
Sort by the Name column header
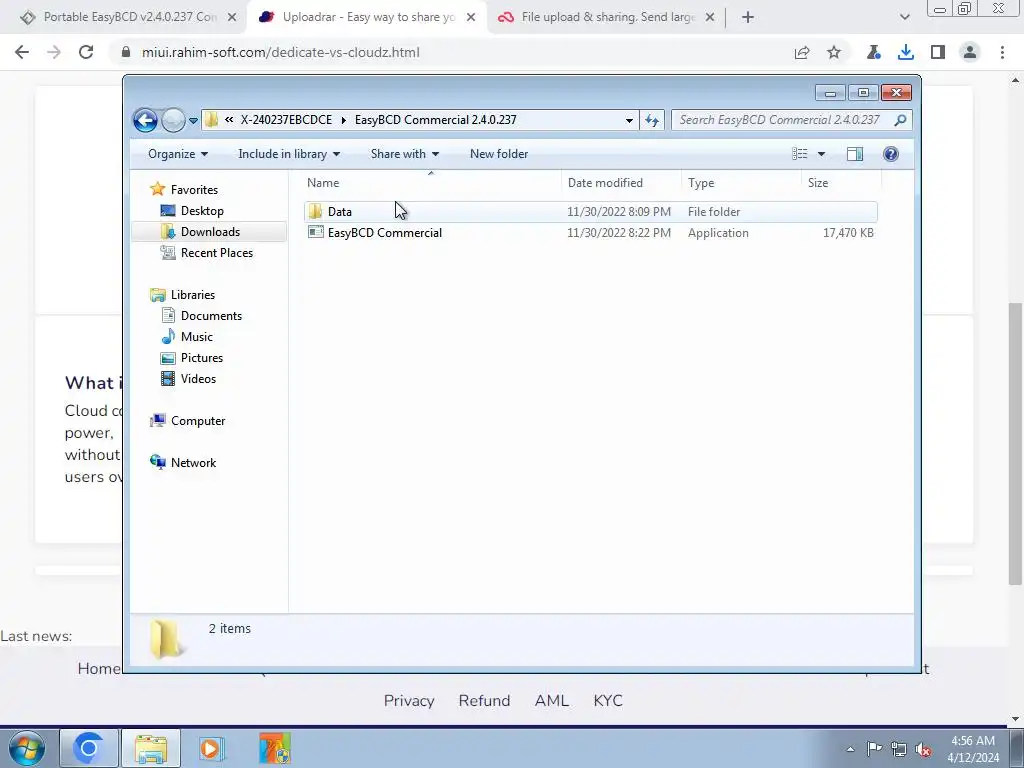pyautogui.click(x=431, y=183)
